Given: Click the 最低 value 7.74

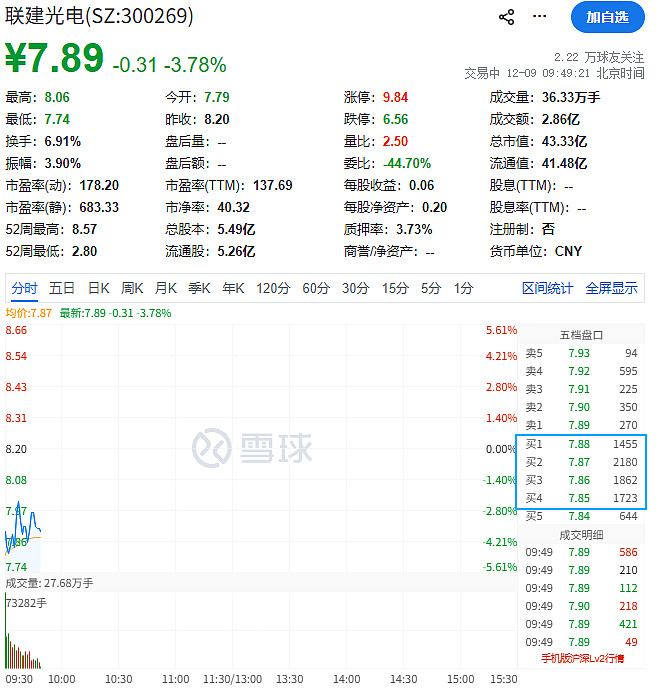Looking at the screenshot, I should tap(57, 119).
